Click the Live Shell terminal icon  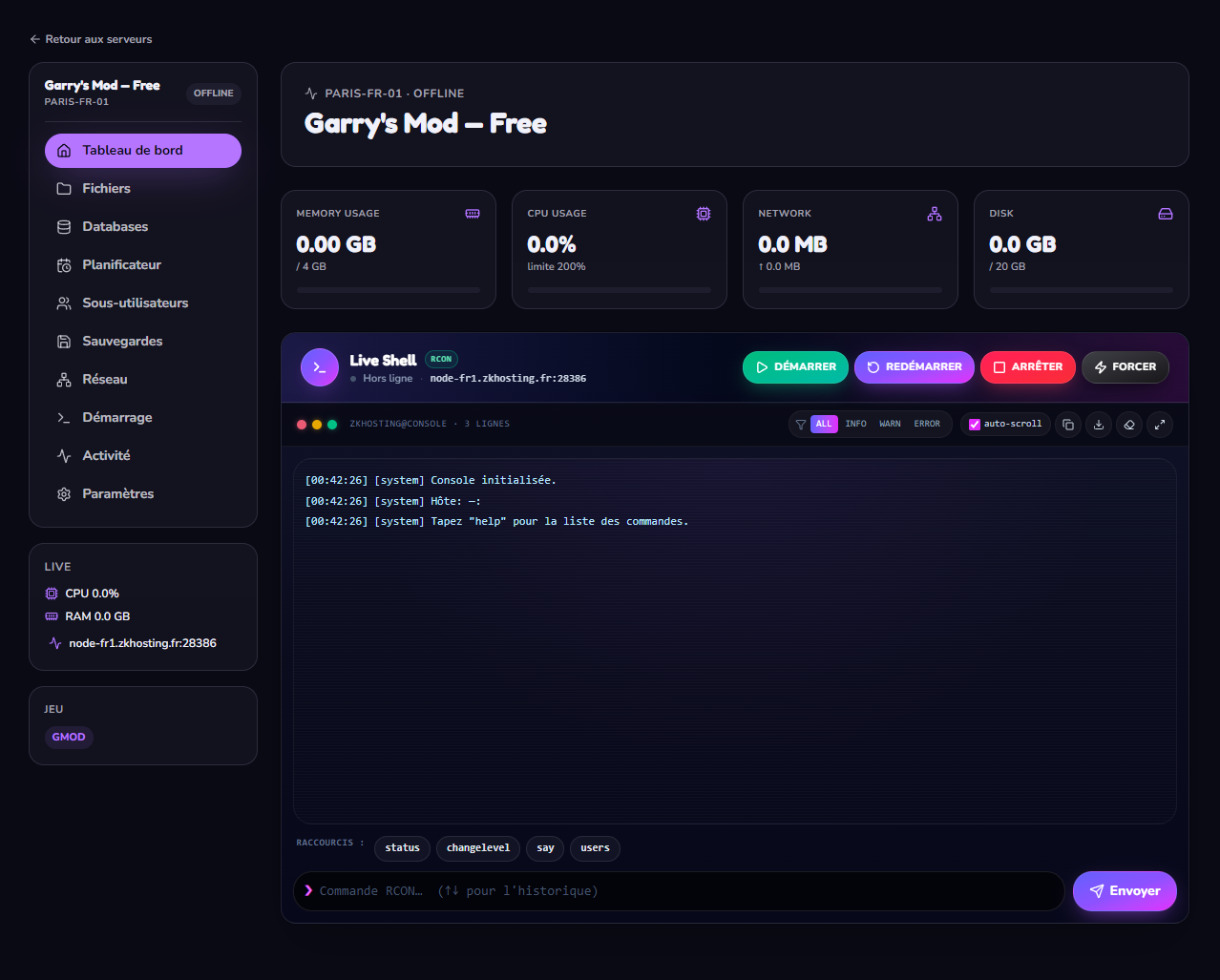click(320, 367)
